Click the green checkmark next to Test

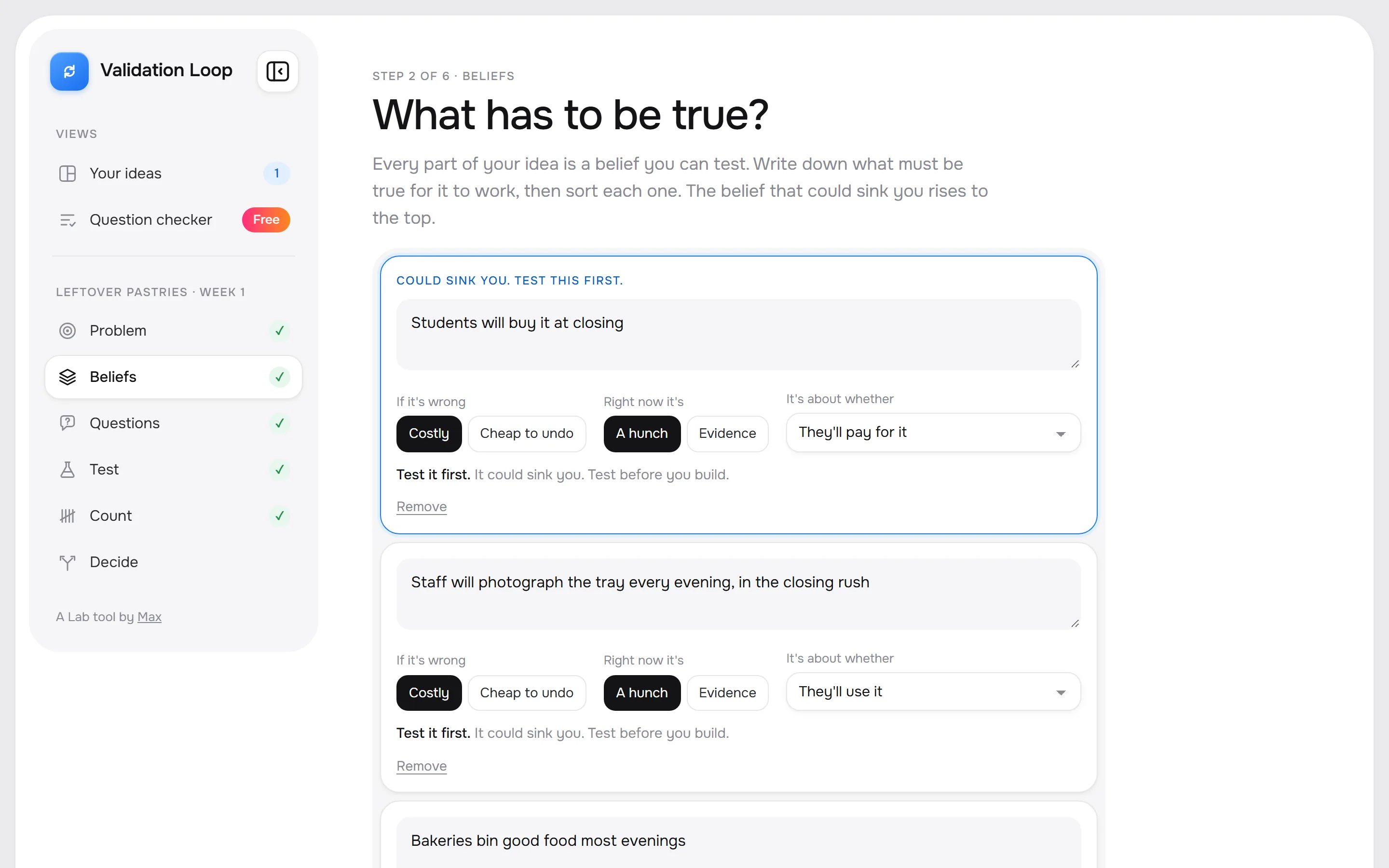pyautogui.click(x=280, y=470)
